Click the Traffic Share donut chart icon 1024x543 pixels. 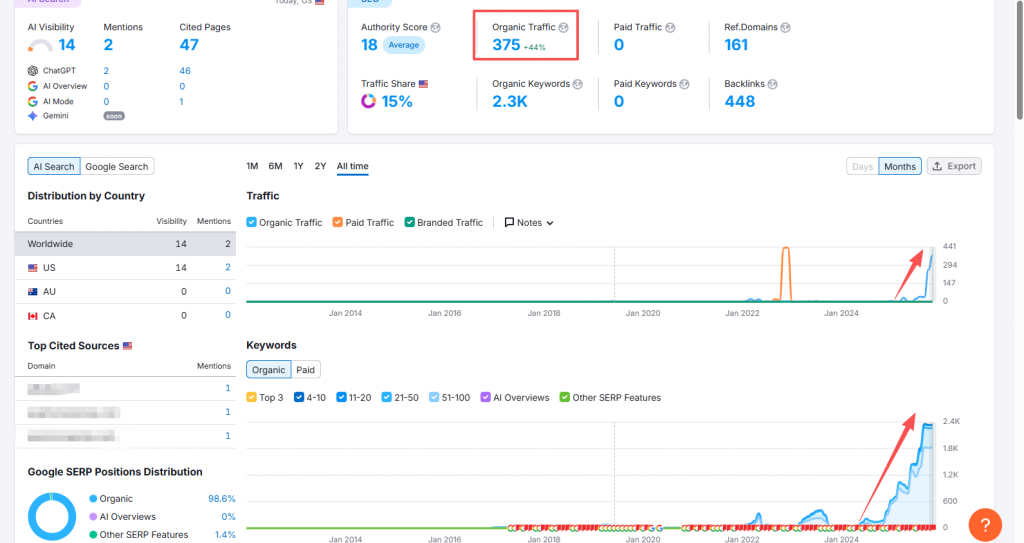[368, 101]
